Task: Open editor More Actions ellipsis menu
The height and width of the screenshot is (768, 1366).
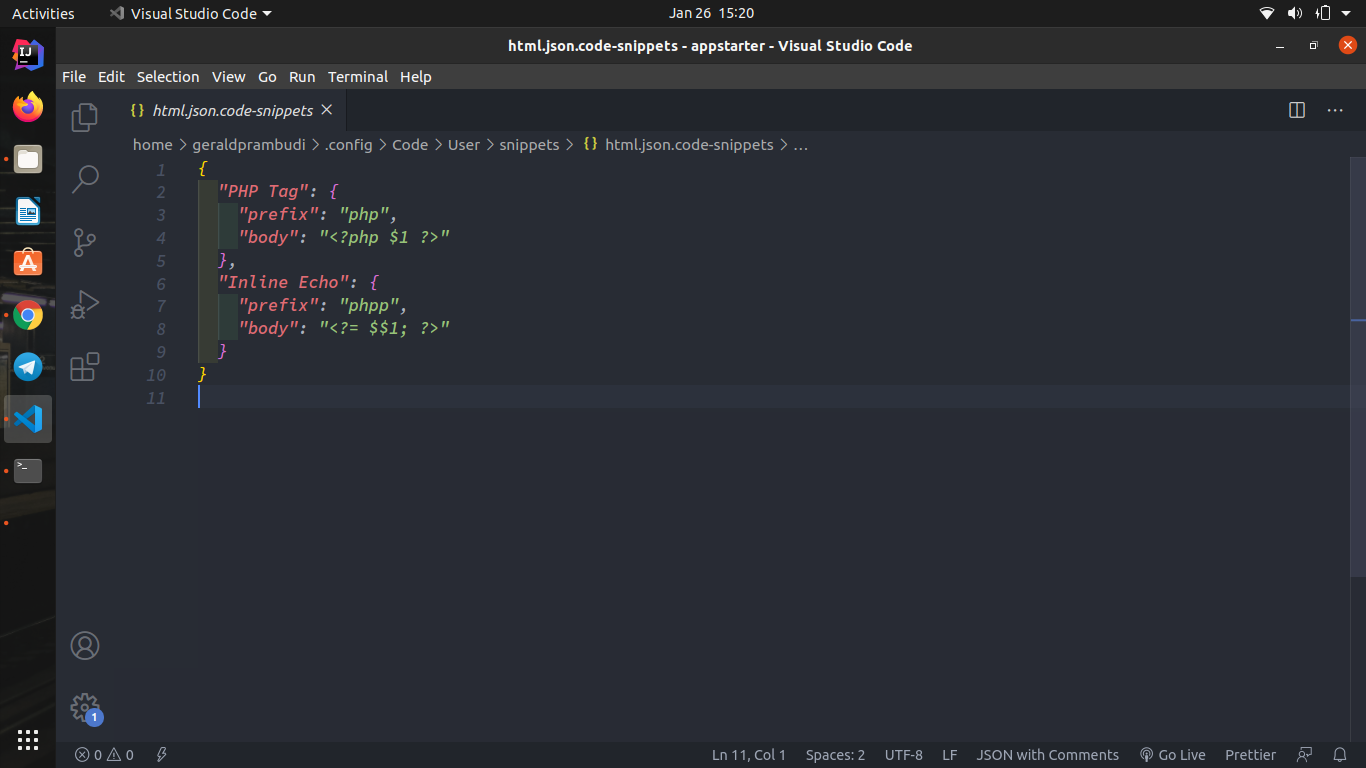Action: pyautogui.click(x=1335, y=110)
